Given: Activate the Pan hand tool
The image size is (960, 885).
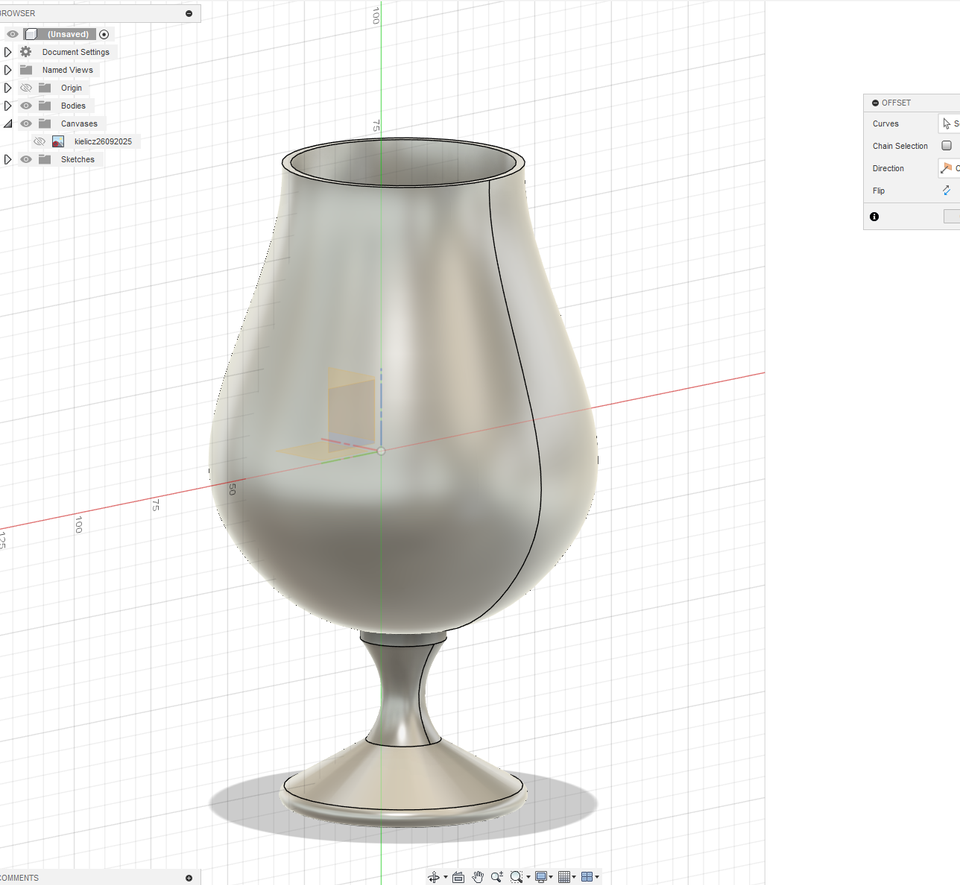Looking at the screenshot, I should [478, 877].
